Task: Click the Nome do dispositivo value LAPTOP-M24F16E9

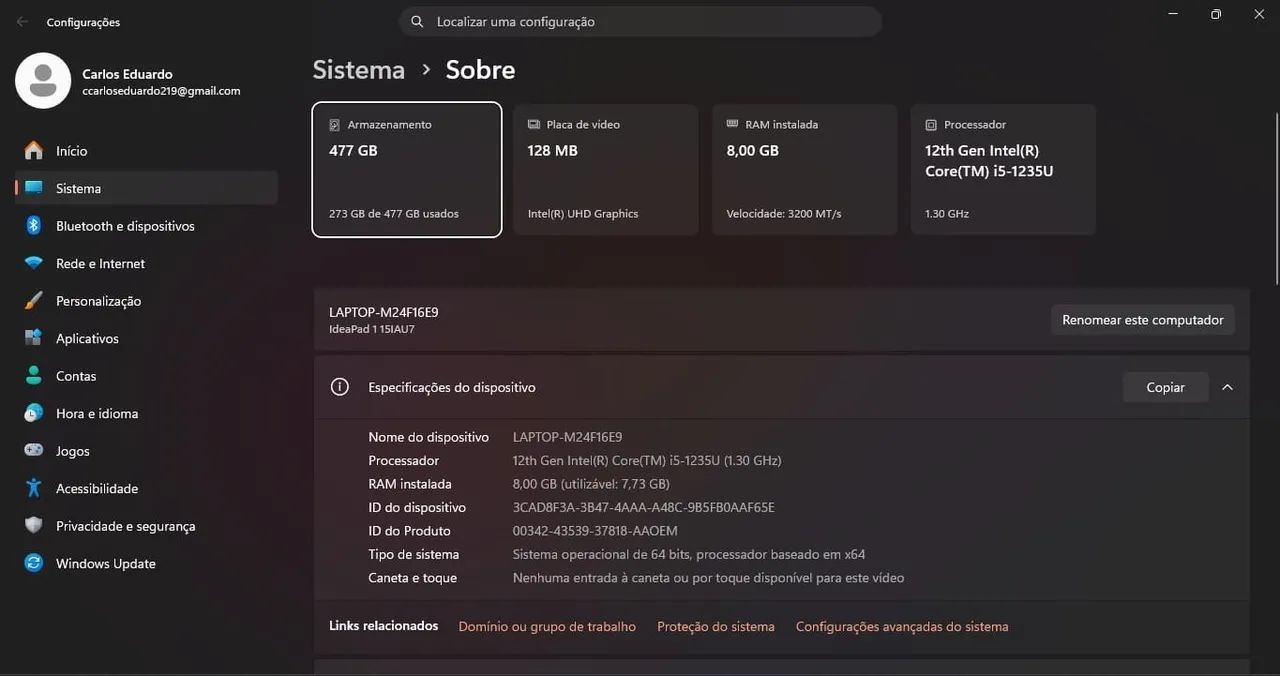Action: tap(567, 437)
